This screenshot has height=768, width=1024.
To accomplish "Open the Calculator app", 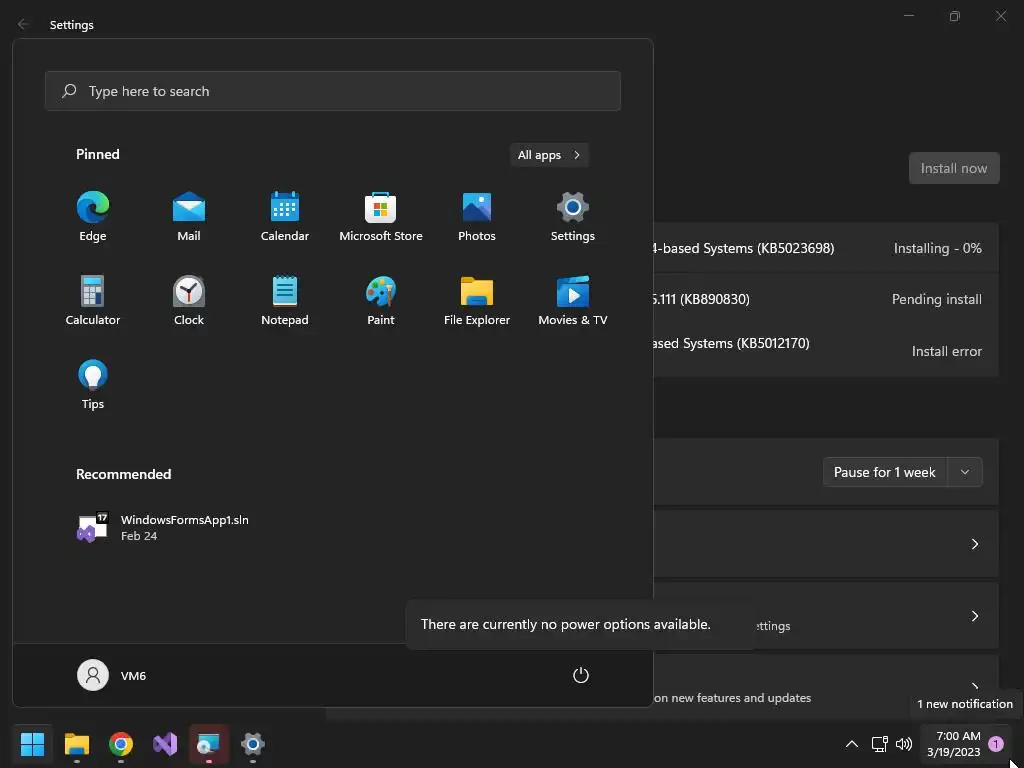I will [93, 300].
